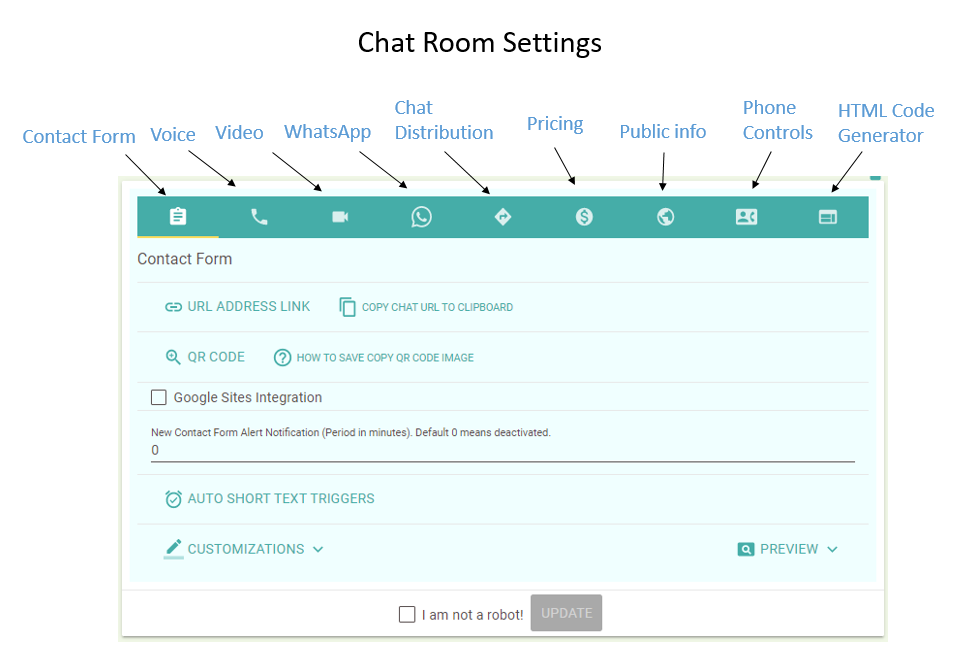Open How to Save Copy QR Code help
This screenshot has width=959, height=655.
(x=374, y=357)
